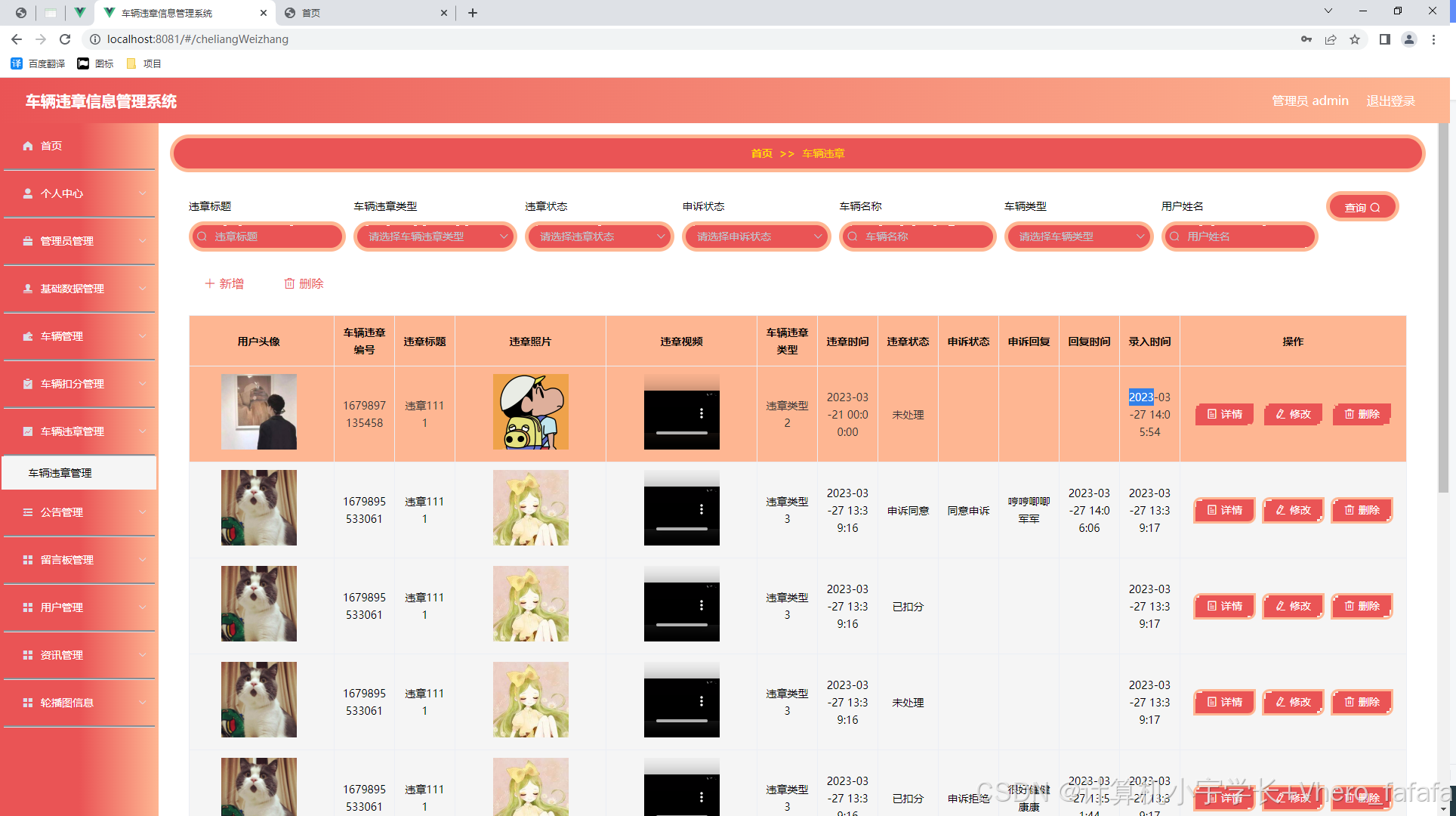Click the home icon in sidebar 首页
Image resolution: width=1456 pixels, height=816 pixels.
[x=28, y=146]
